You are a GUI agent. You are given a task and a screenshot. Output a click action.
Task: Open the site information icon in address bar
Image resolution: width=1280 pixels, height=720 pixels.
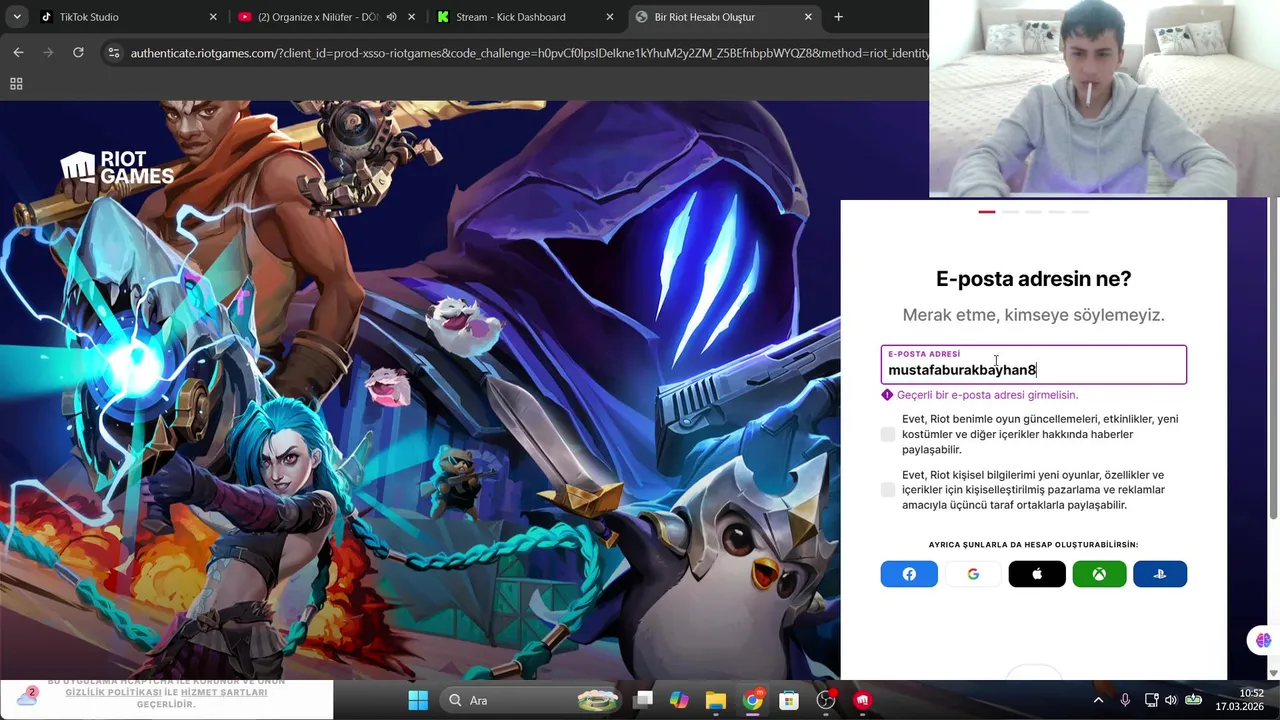point(113,52)
